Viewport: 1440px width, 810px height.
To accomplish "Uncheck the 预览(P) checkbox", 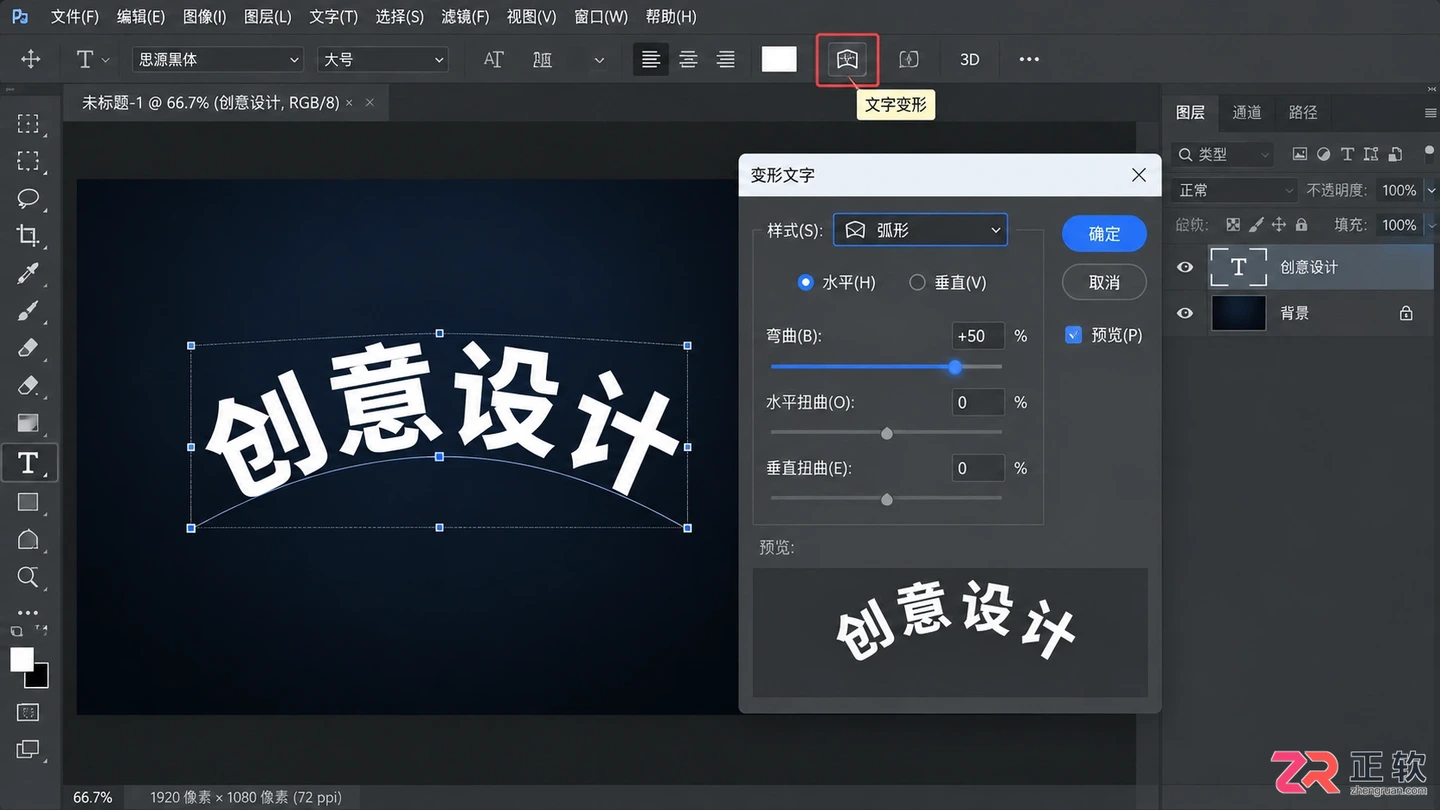I will tap(1073, 335).
